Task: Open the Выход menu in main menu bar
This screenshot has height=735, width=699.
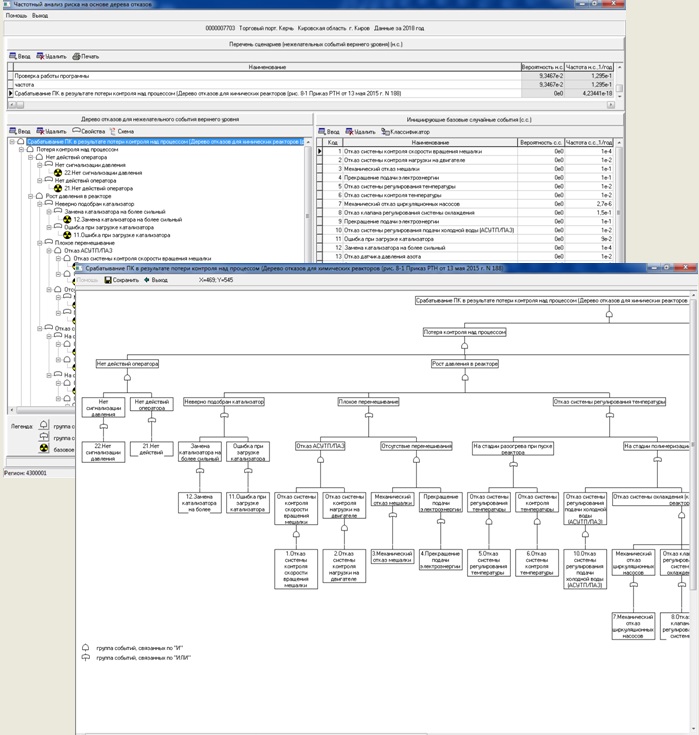Action: 39,16
